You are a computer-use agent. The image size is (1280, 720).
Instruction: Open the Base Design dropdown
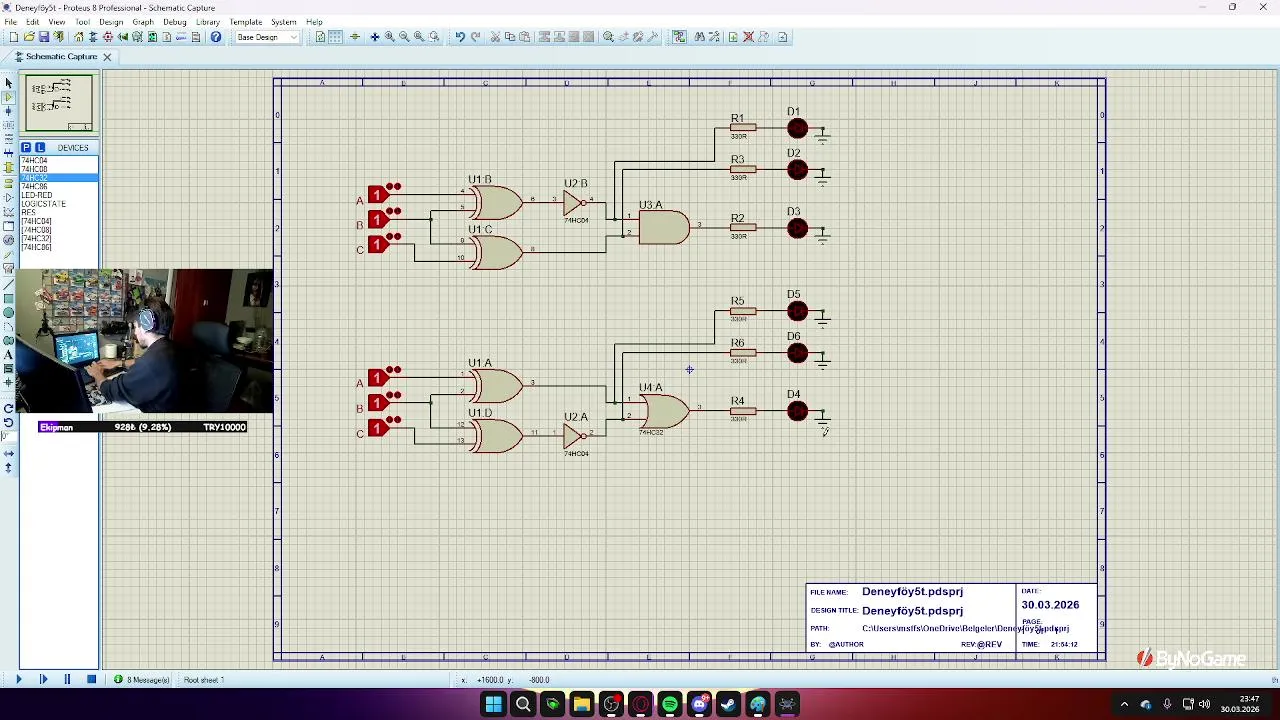pyautogui.click(x=266, y=37)
